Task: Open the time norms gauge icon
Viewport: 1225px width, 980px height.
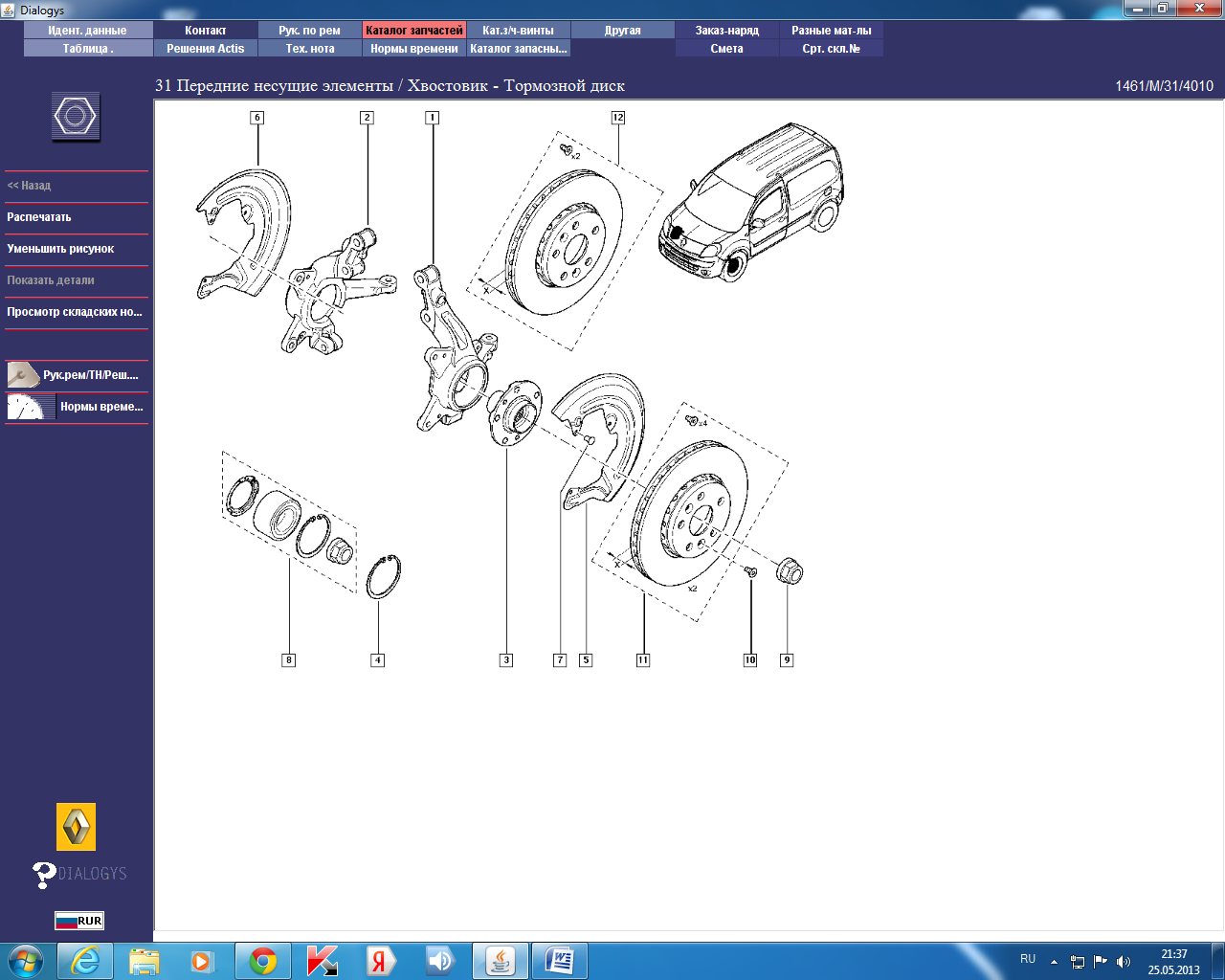Action: [x=31, y=407]
